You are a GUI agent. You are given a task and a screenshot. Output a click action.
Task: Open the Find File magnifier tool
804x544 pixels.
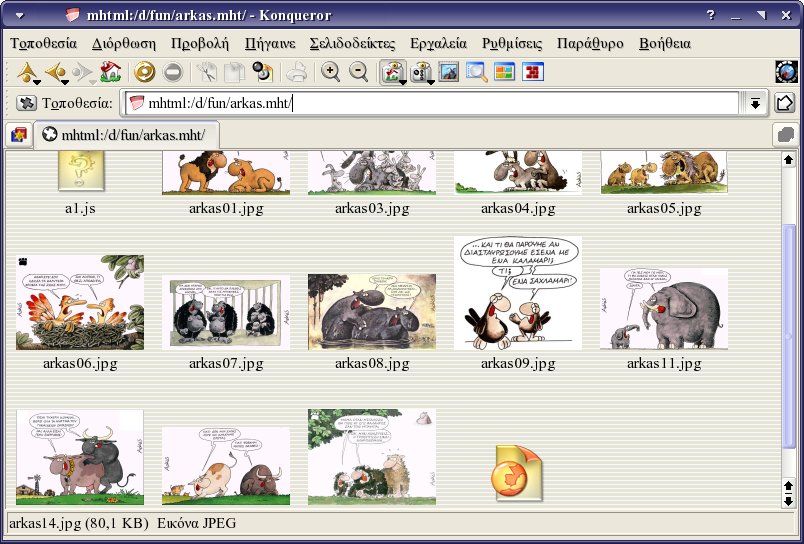[477, 72]
